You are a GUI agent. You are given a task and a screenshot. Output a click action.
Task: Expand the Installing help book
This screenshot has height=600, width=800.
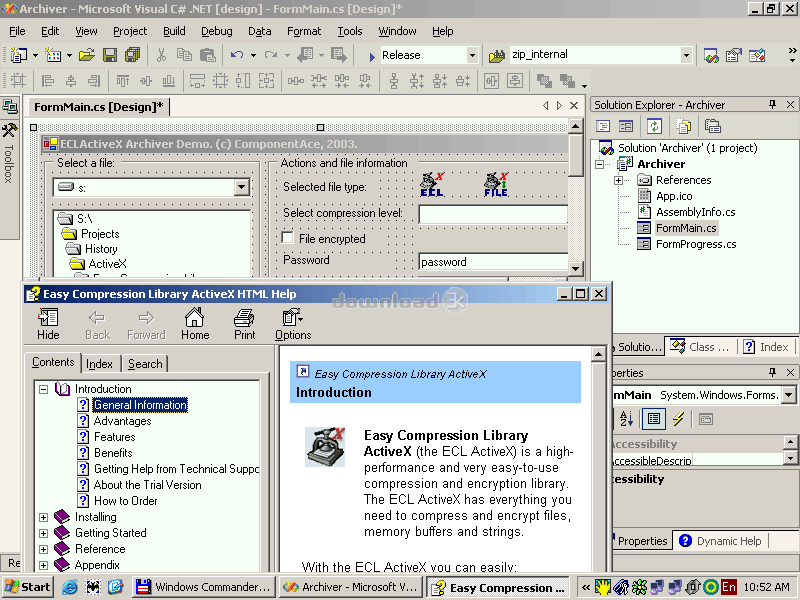click(x=44, y=517)
